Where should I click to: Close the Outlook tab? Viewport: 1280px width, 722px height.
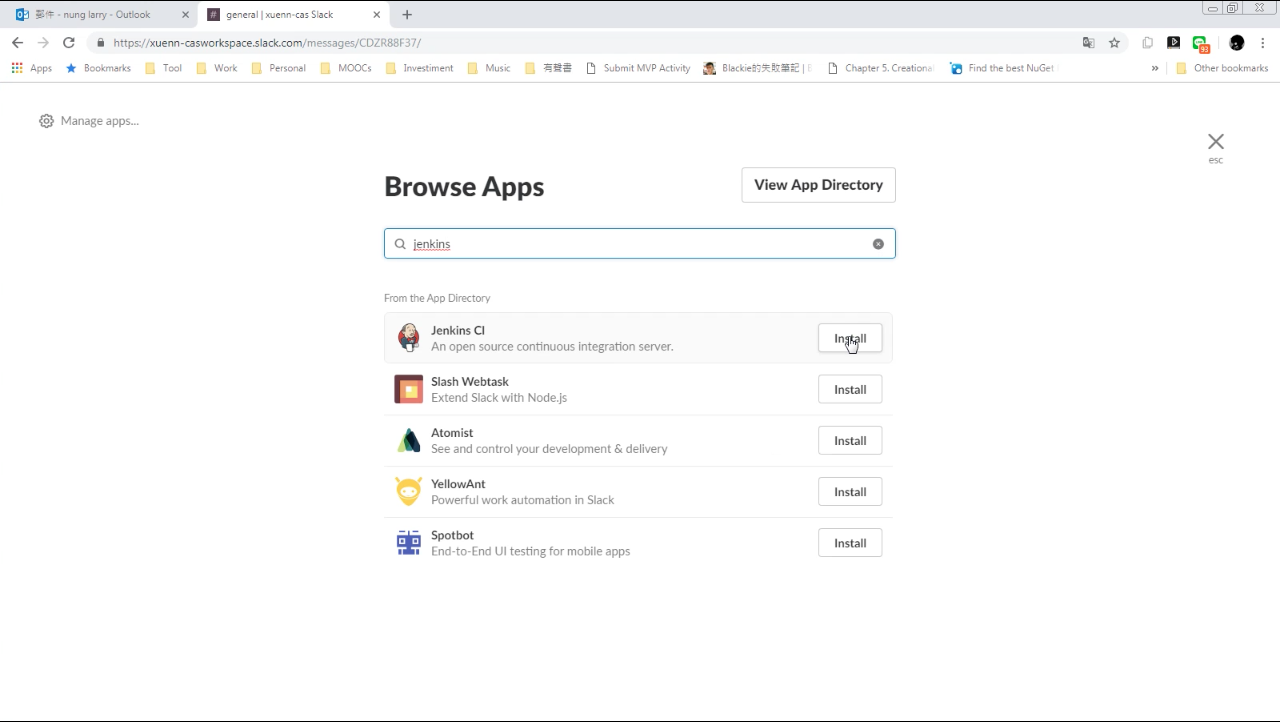click(185, 15)
